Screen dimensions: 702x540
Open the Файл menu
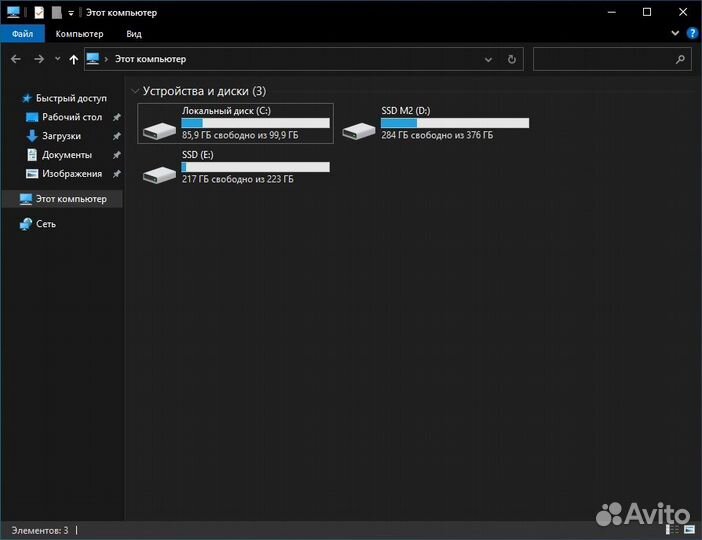click(22, 33)
